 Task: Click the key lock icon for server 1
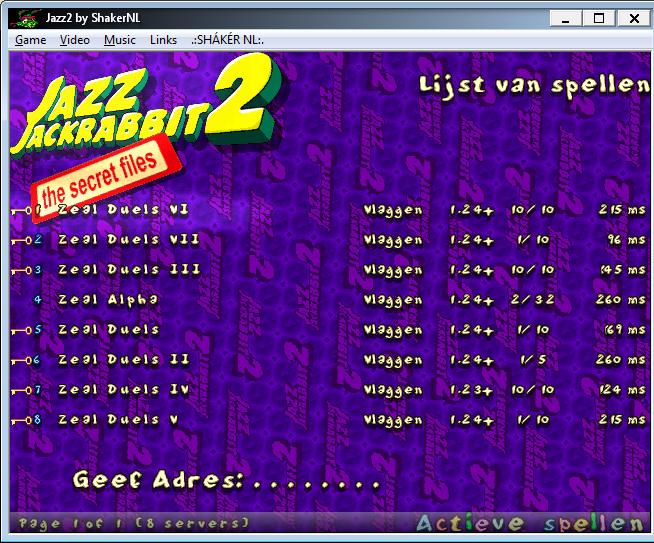[x=21, y=211]
